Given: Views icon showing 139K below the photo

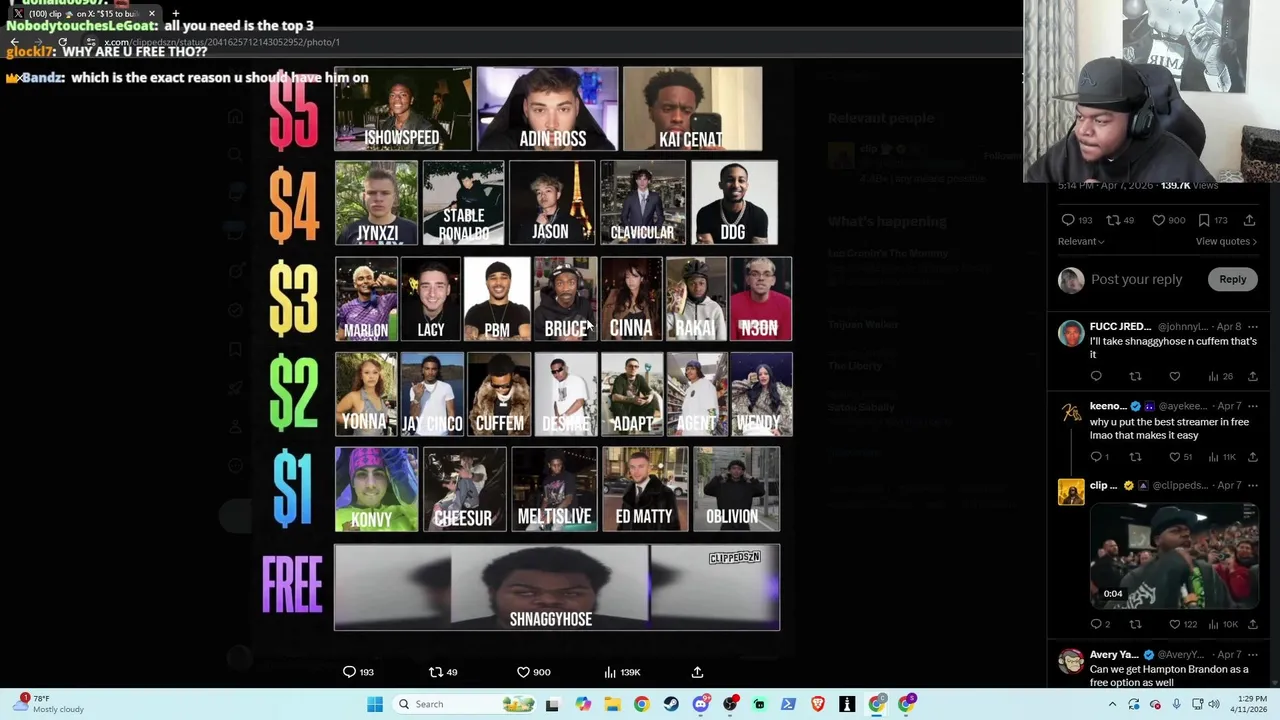Looking at the screenshot, I should [x=622, y=672].
